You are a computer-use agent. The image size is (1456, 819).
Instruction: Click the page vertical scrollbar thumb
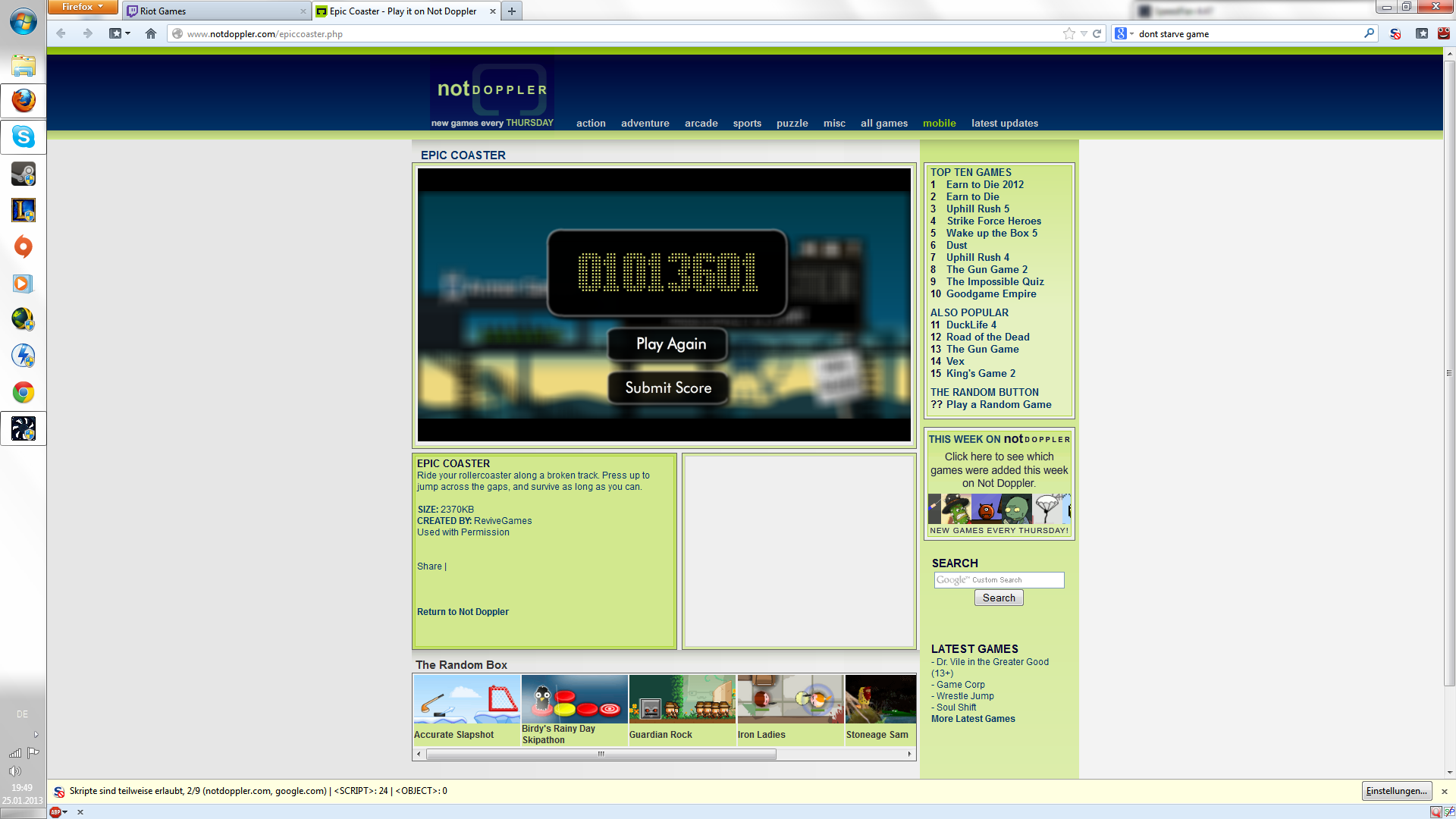tap(1449, 373)
